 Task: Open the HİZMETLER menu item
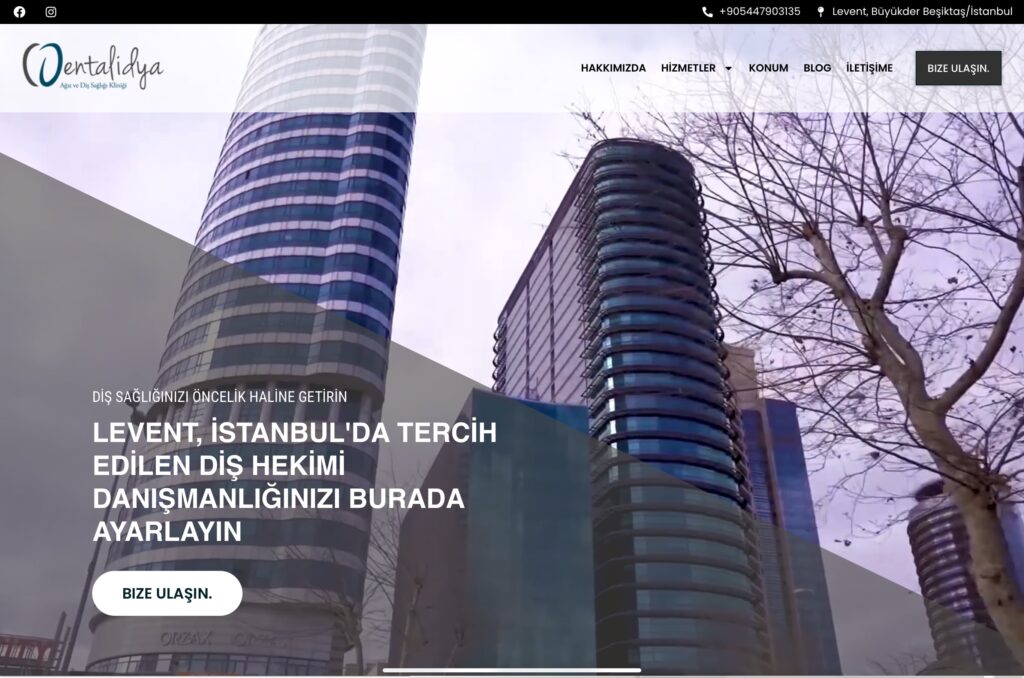(x=688, y=68)
